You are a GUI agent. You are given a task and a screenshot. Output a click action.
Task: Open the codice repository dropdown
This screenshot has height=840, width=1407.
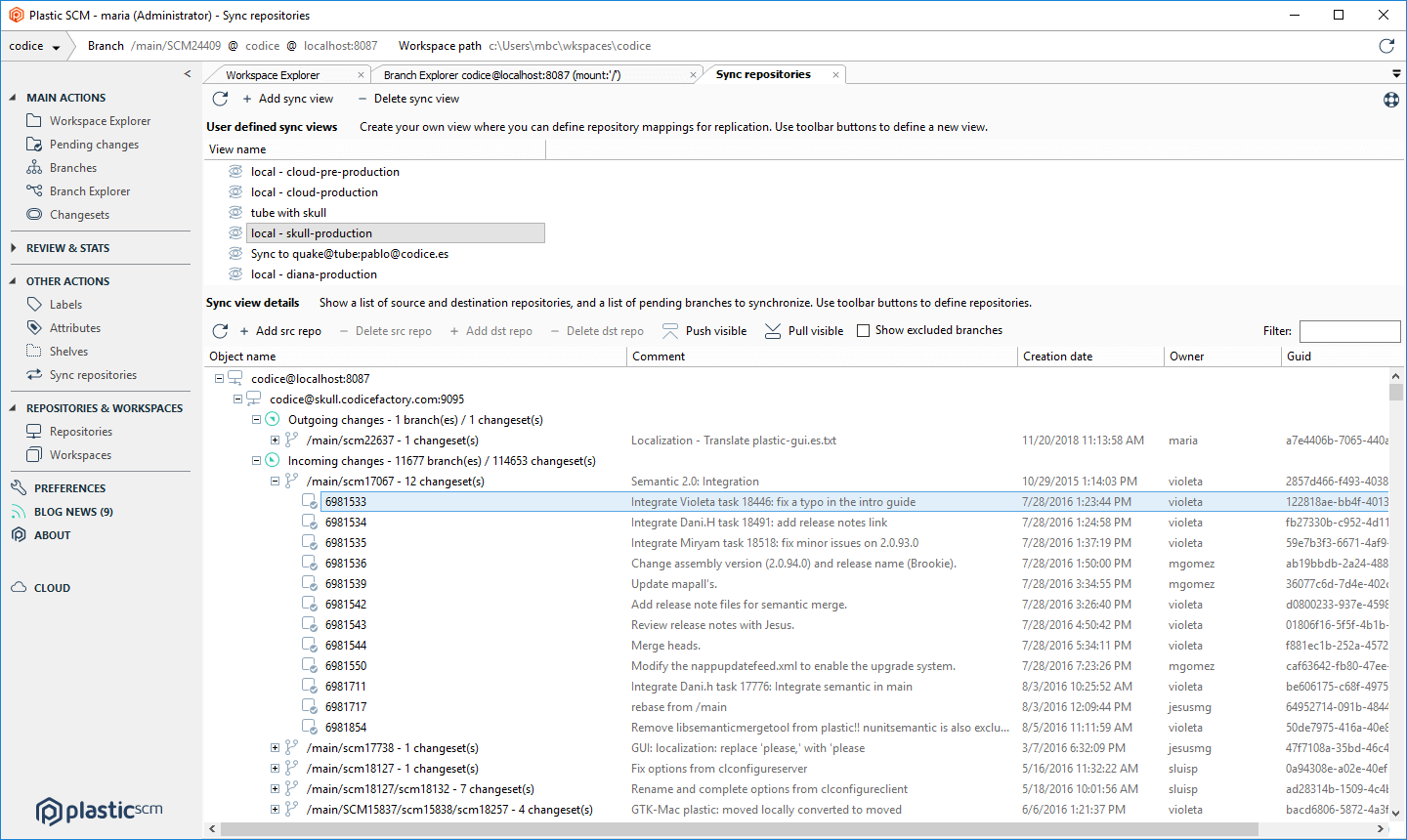tap(36, 46)
